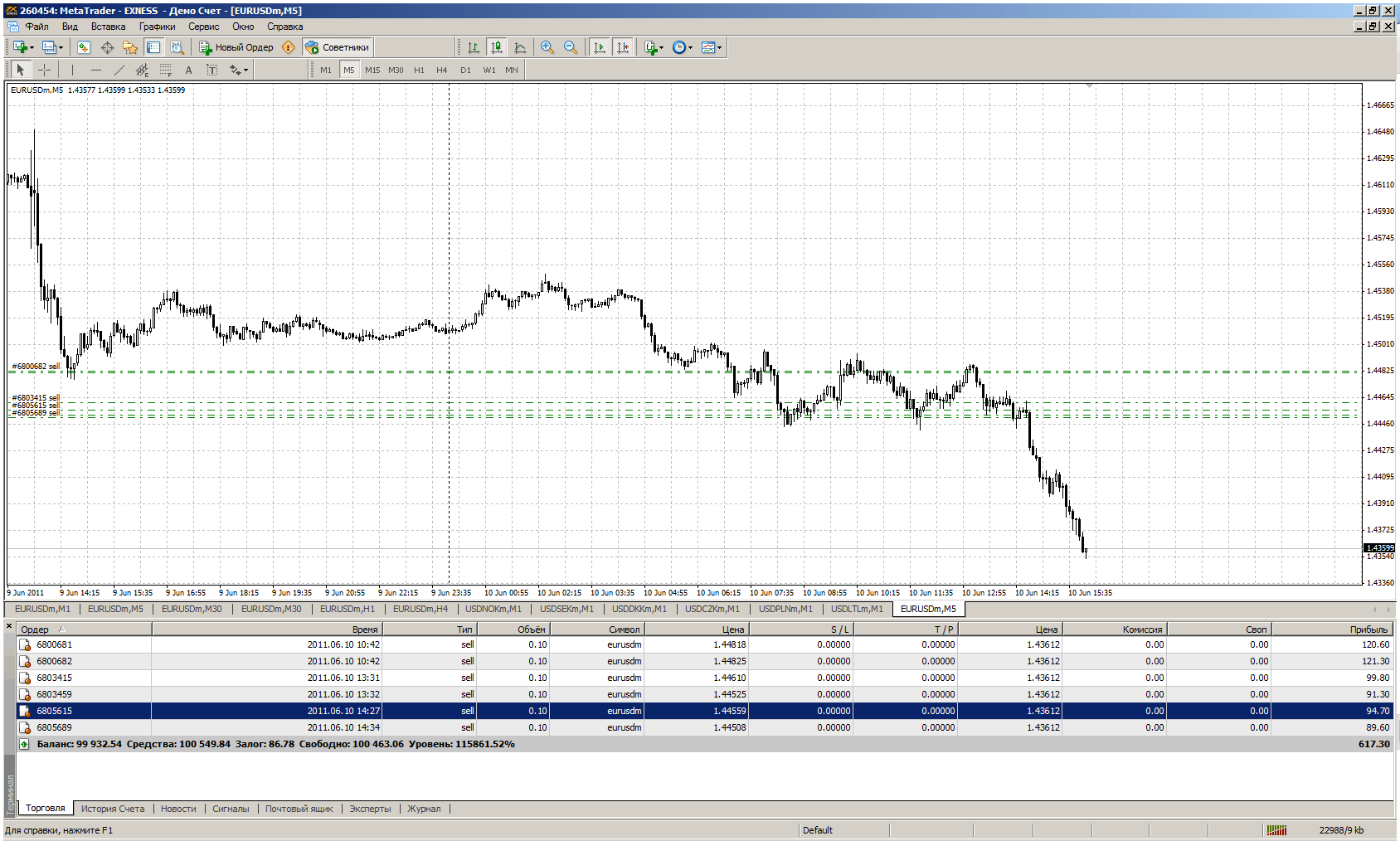Open Navigator star folder icon
The height and width of the screenshot is (841, 1400).
point(130,47)
